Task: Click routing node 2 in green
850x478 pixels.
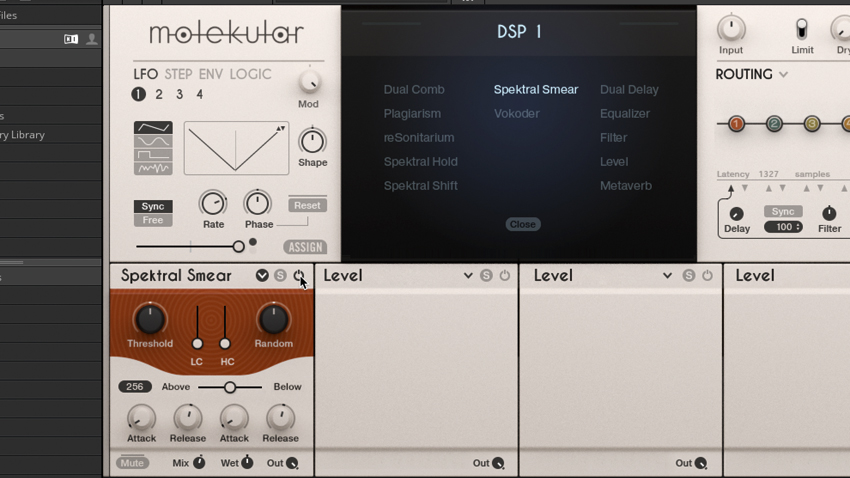Action: tap(774, 124)
